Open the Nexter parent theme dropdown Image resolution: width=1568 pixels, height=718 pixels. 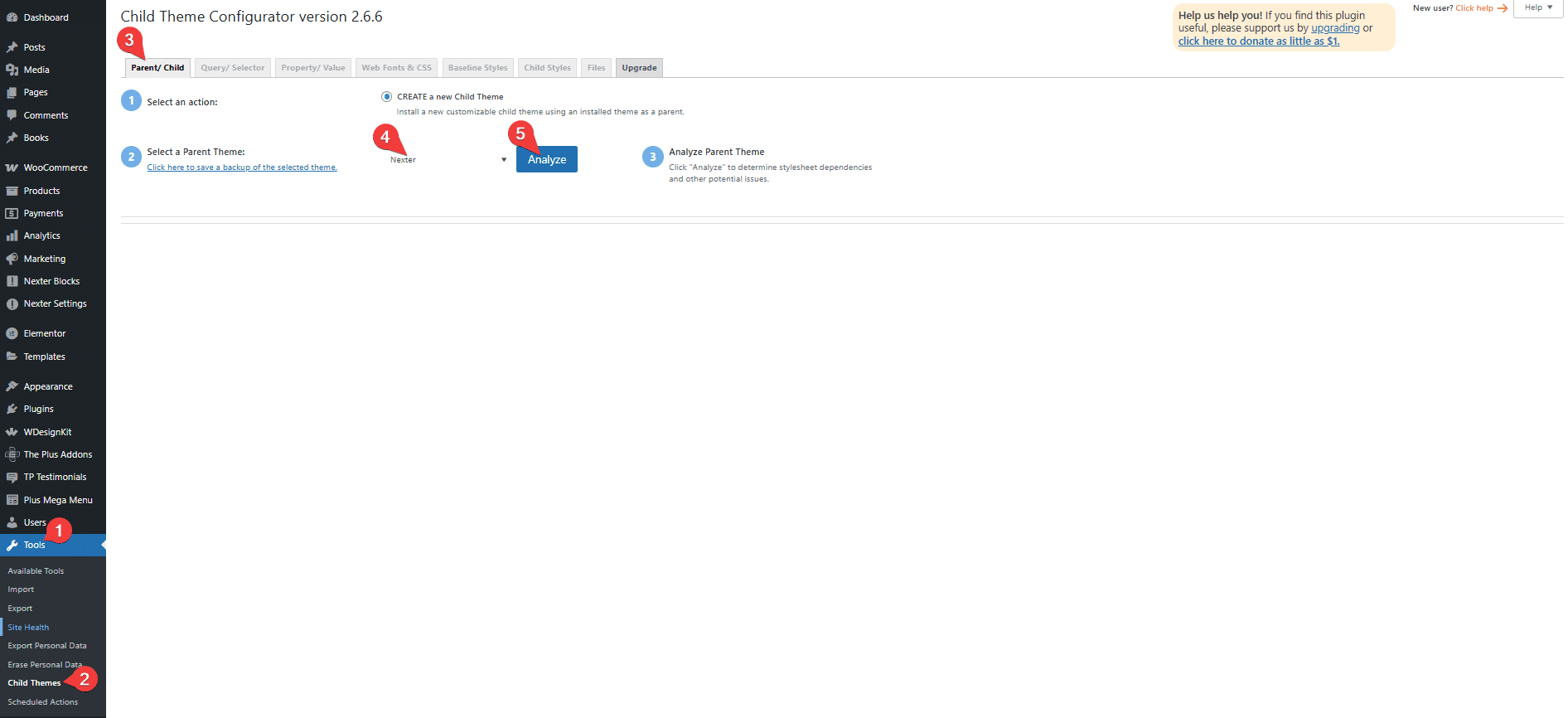pos(448,159)
